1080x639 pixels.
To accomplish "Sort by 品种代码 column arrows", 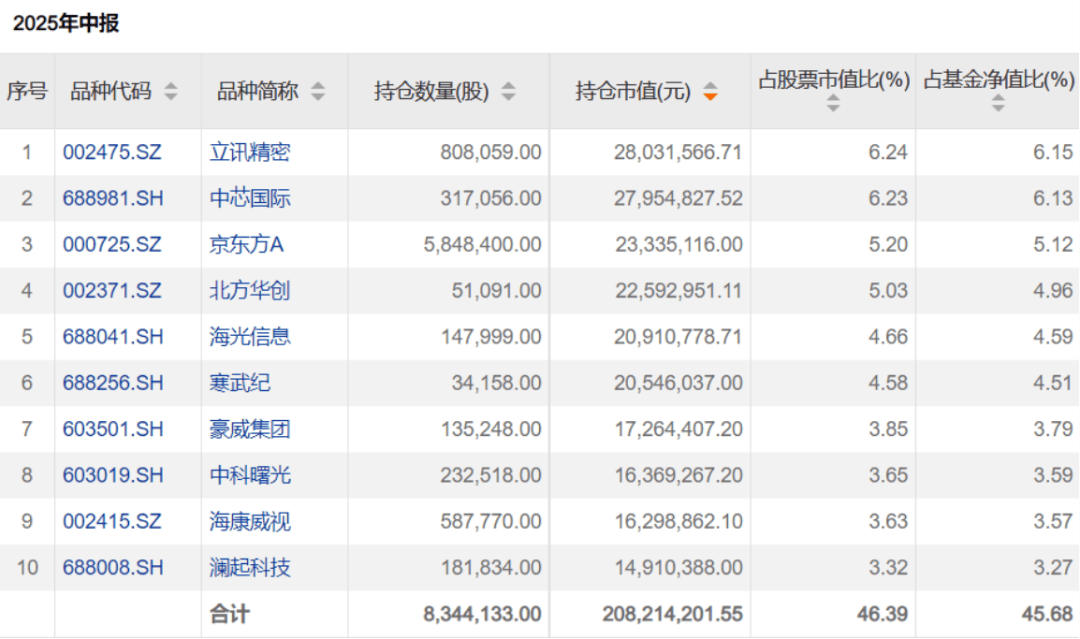I will click(171, 91).
